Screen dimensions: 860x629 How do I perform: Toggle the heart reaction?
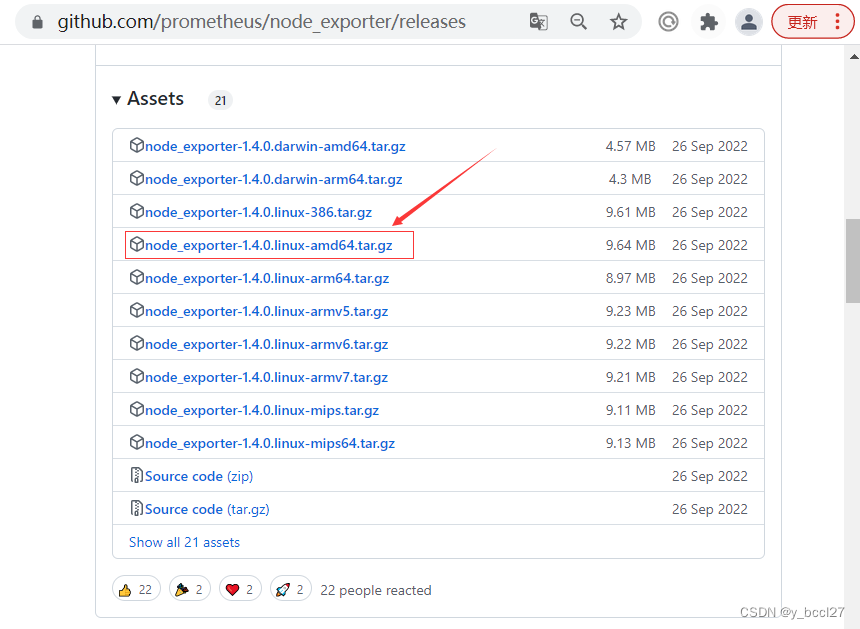(240, 590)
